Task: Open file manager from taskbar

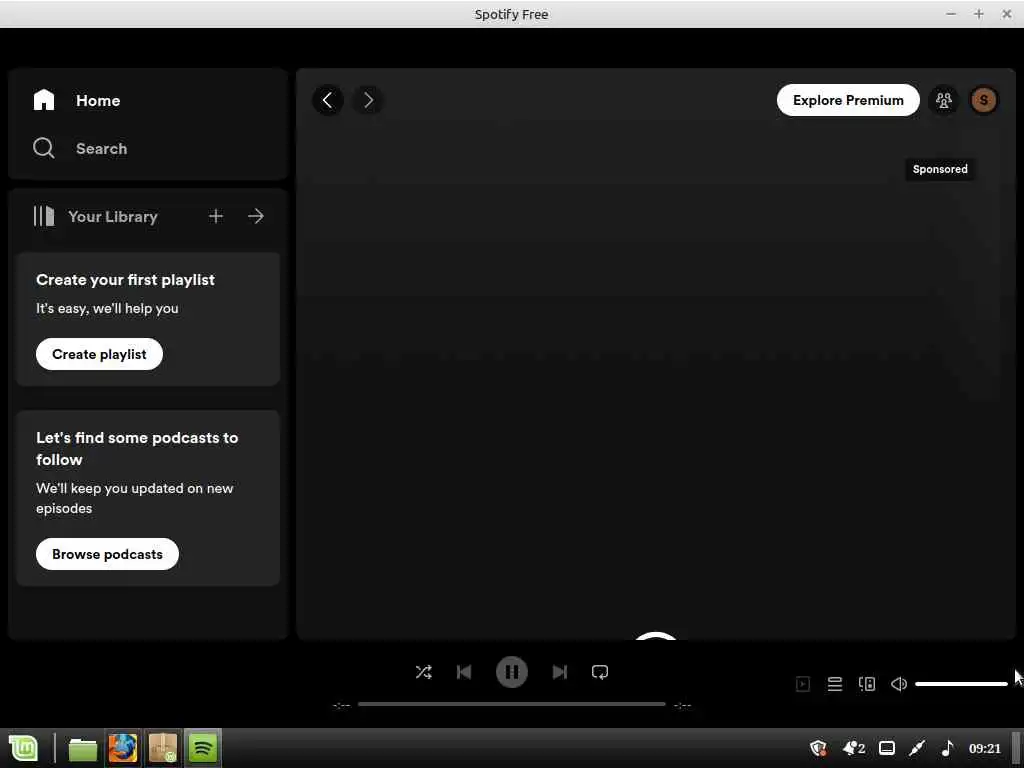Action: [x=83, y=749]
